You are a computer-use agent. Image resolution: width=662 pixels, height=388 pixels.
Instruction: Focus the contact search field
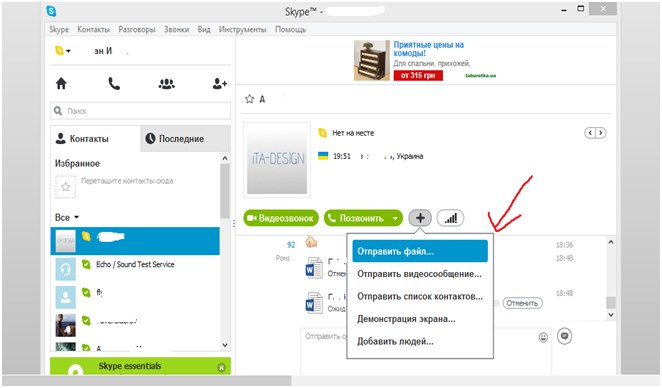tap(141, 111)
